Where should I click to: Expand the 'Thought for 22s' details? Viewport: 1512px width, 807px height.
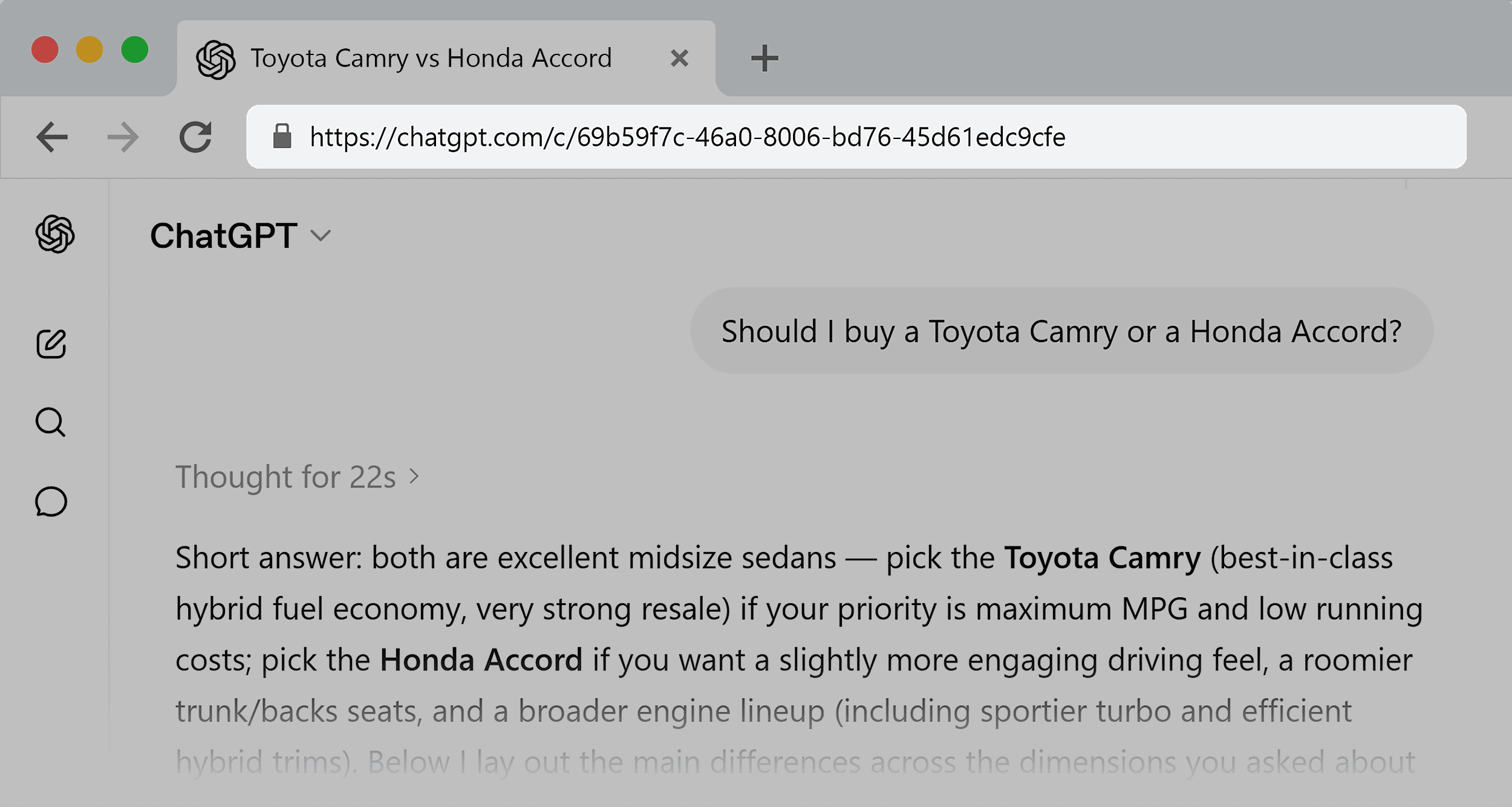(x=297, y=476)
